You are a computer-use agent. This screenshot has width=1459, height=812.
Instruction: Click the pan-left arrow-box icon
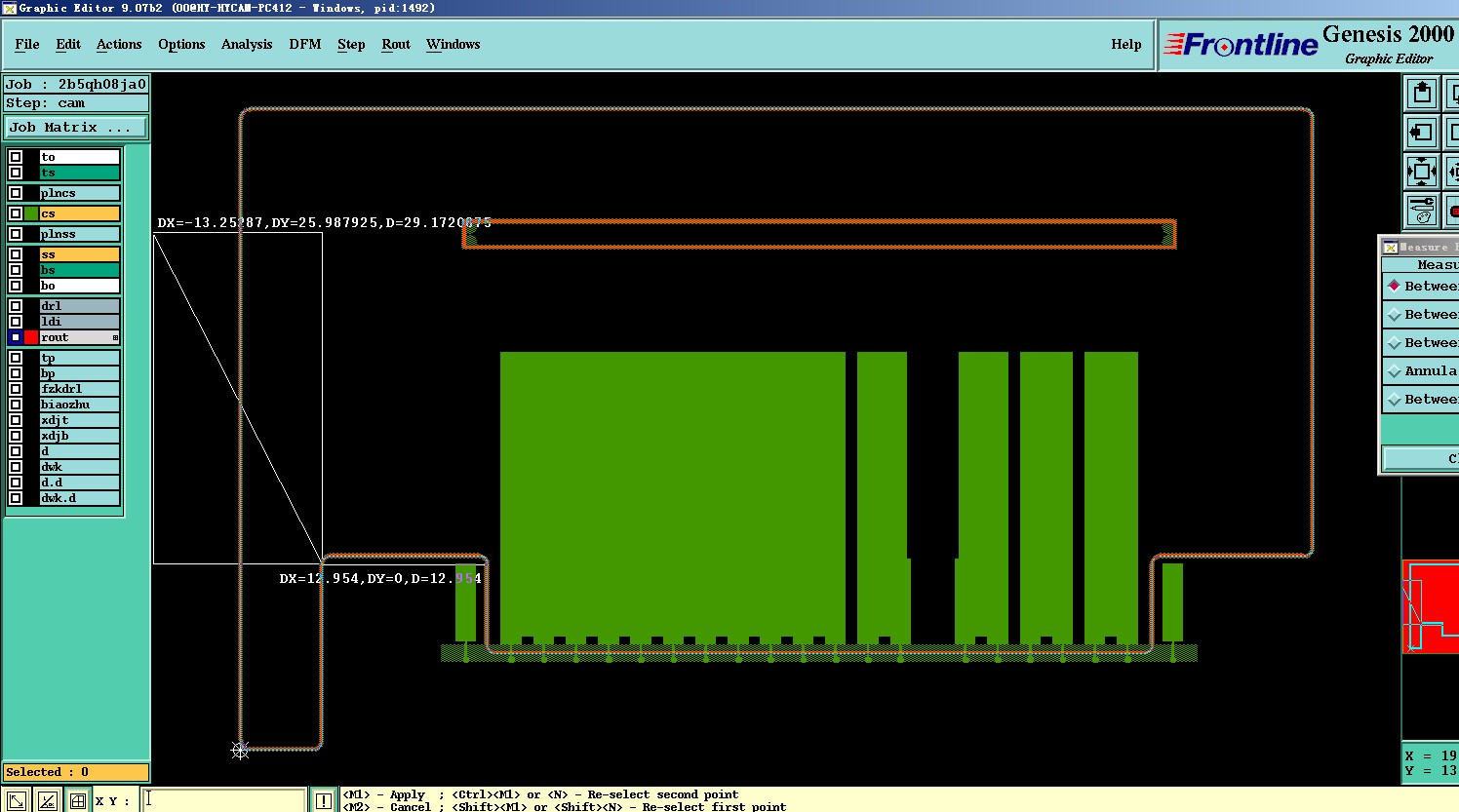[1422, 133]
